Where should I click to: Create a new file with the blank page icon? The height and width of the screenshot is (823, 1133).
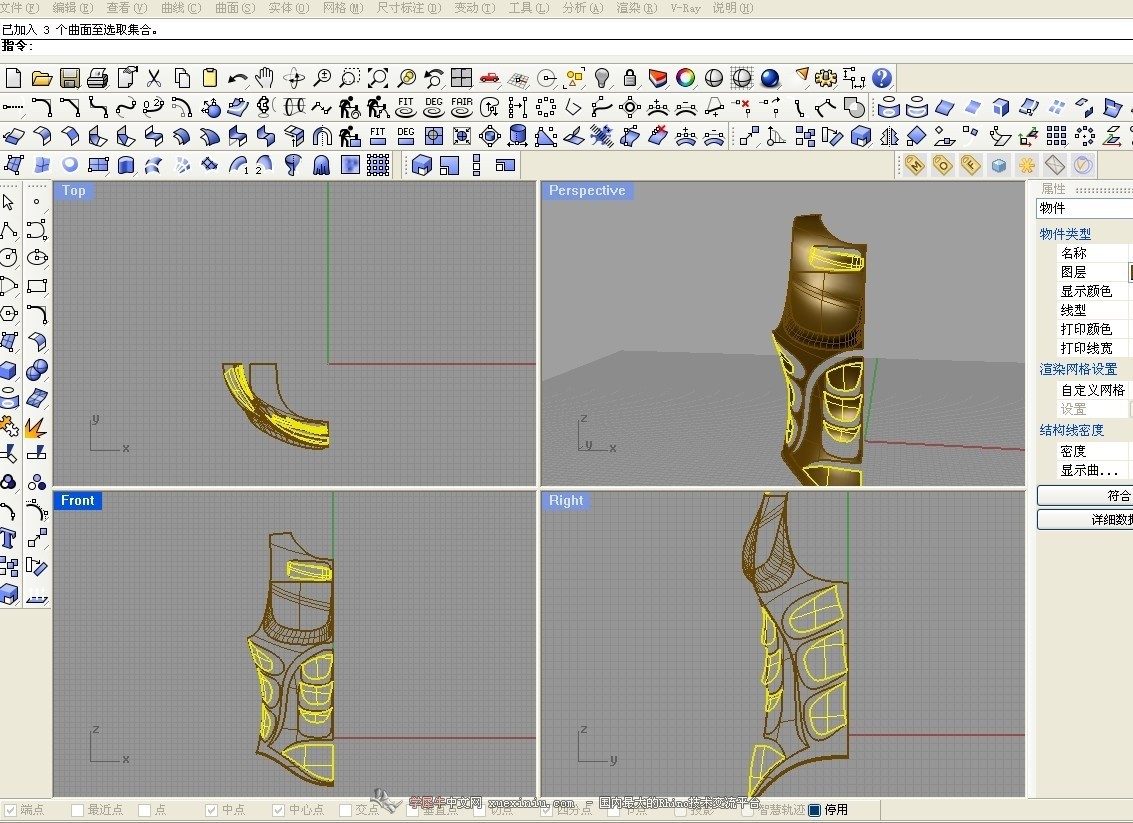pos(13,78)
